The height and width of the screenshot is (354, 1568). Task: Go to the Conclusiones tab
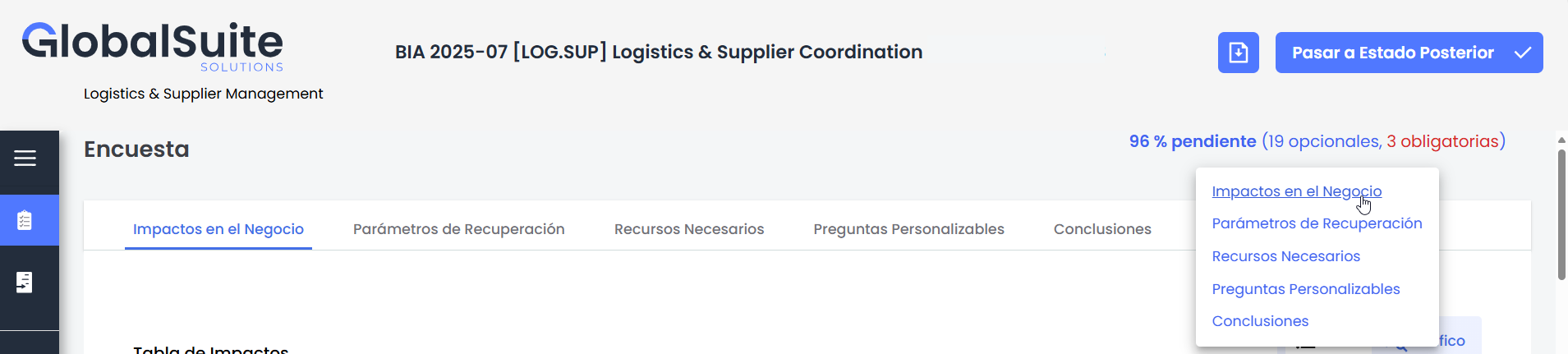click(1102, 229)
